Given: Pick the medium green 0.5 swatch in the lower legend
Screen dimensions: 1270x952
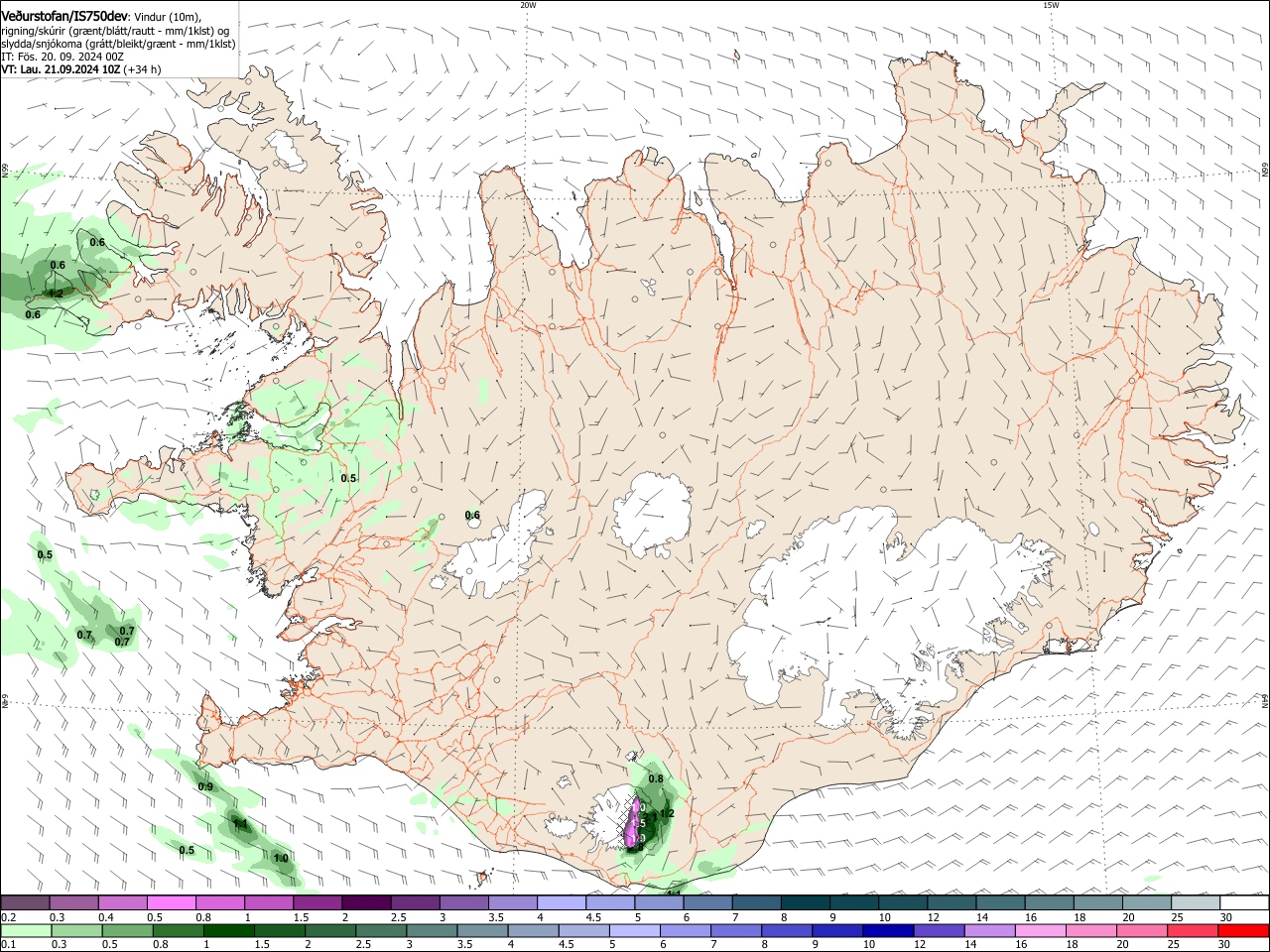Looking at the screenshot, I should (127, 930).
